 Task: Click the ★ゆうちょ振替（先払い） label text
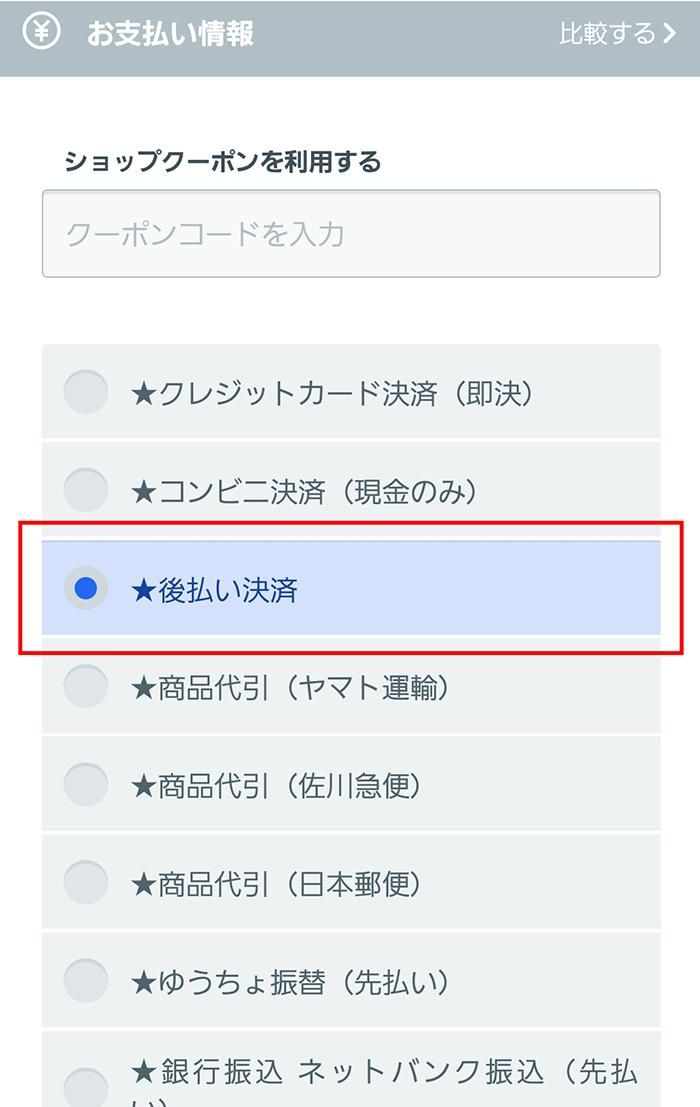[290, 982]
